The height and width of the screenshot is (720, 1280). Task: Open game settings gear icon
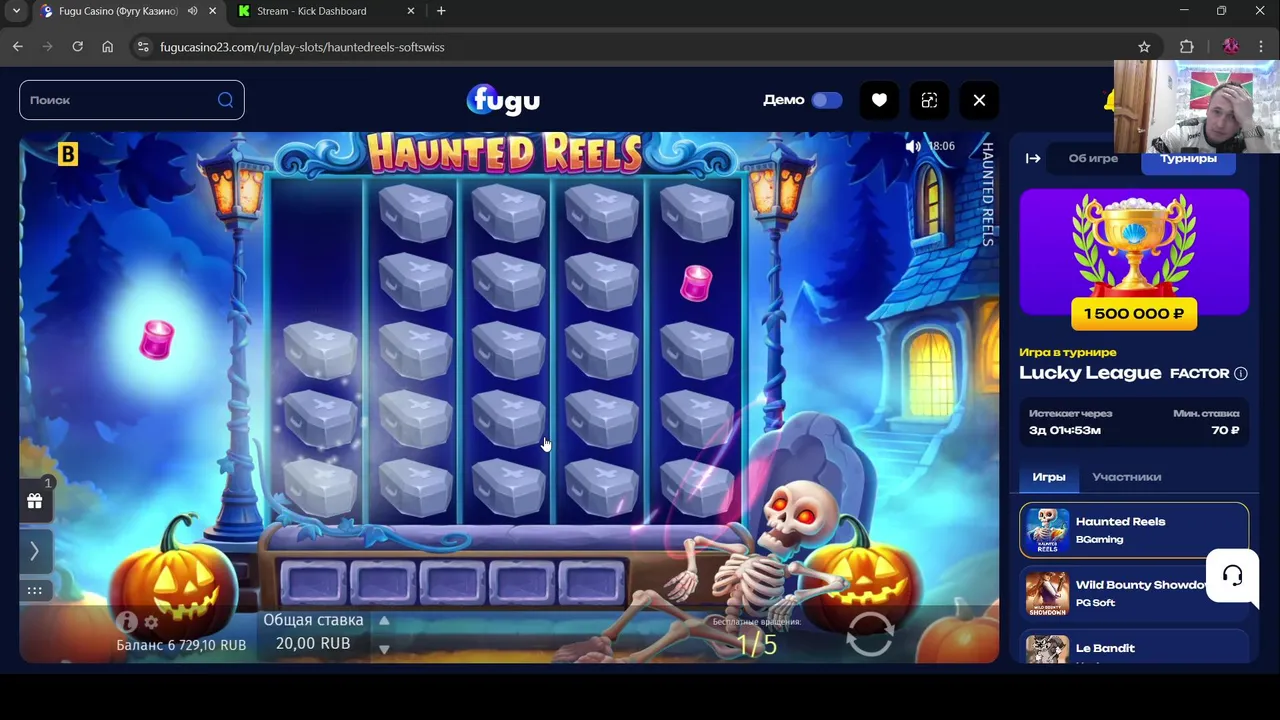tap(151, 622)
